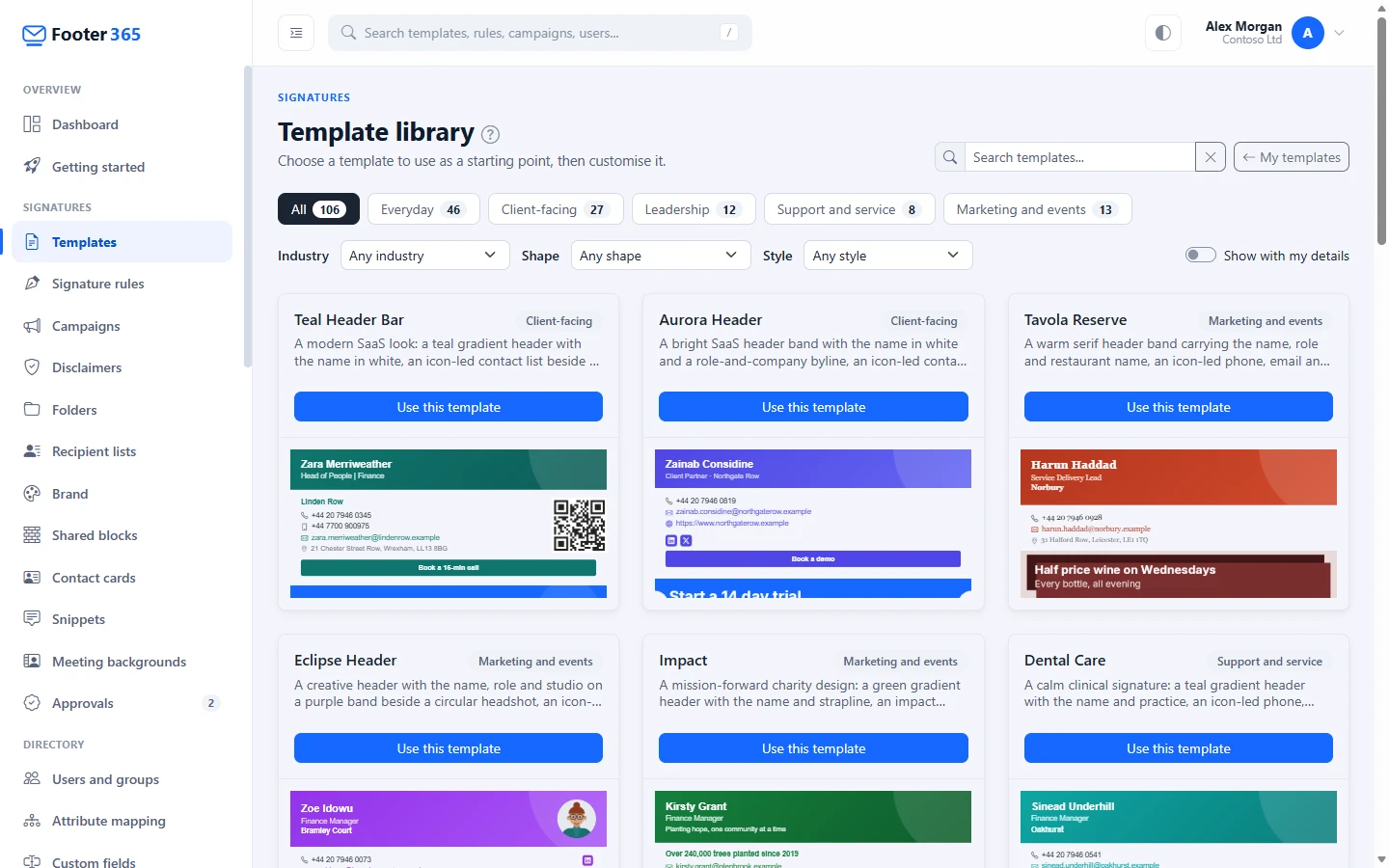Use the Aurora Header template
The image size is (1389, 868).
click(x=813, y=407)
